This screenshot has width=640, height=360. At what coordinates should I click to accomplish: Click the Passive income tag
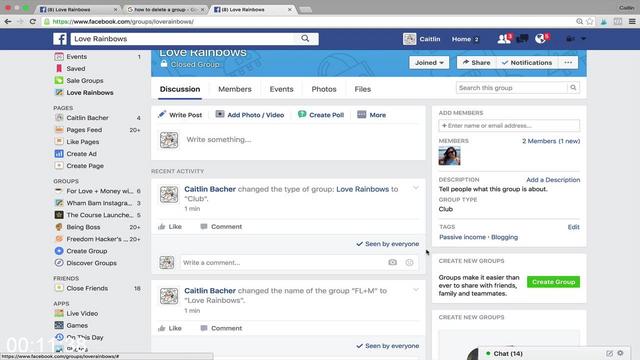(462, 237)
